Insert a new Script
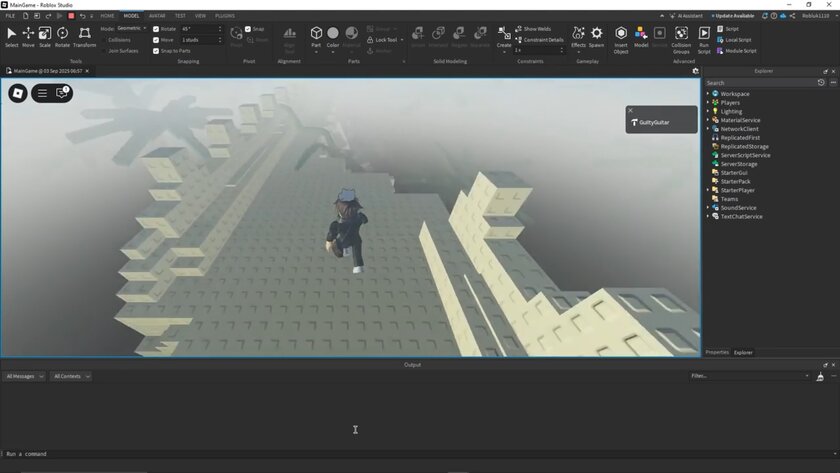The width and height of the screenshot is (840, 473). tap(728, 29)
